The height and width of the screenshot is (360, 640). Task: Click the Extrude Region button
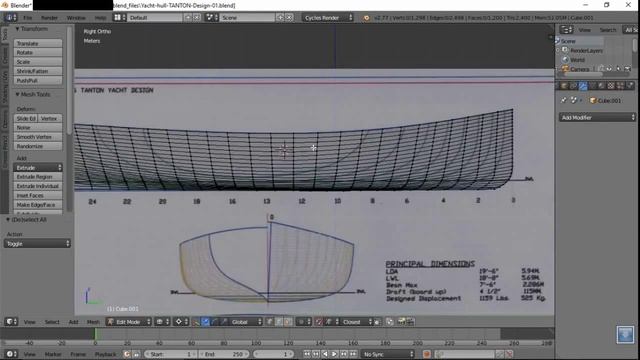(x=38, y=177)
